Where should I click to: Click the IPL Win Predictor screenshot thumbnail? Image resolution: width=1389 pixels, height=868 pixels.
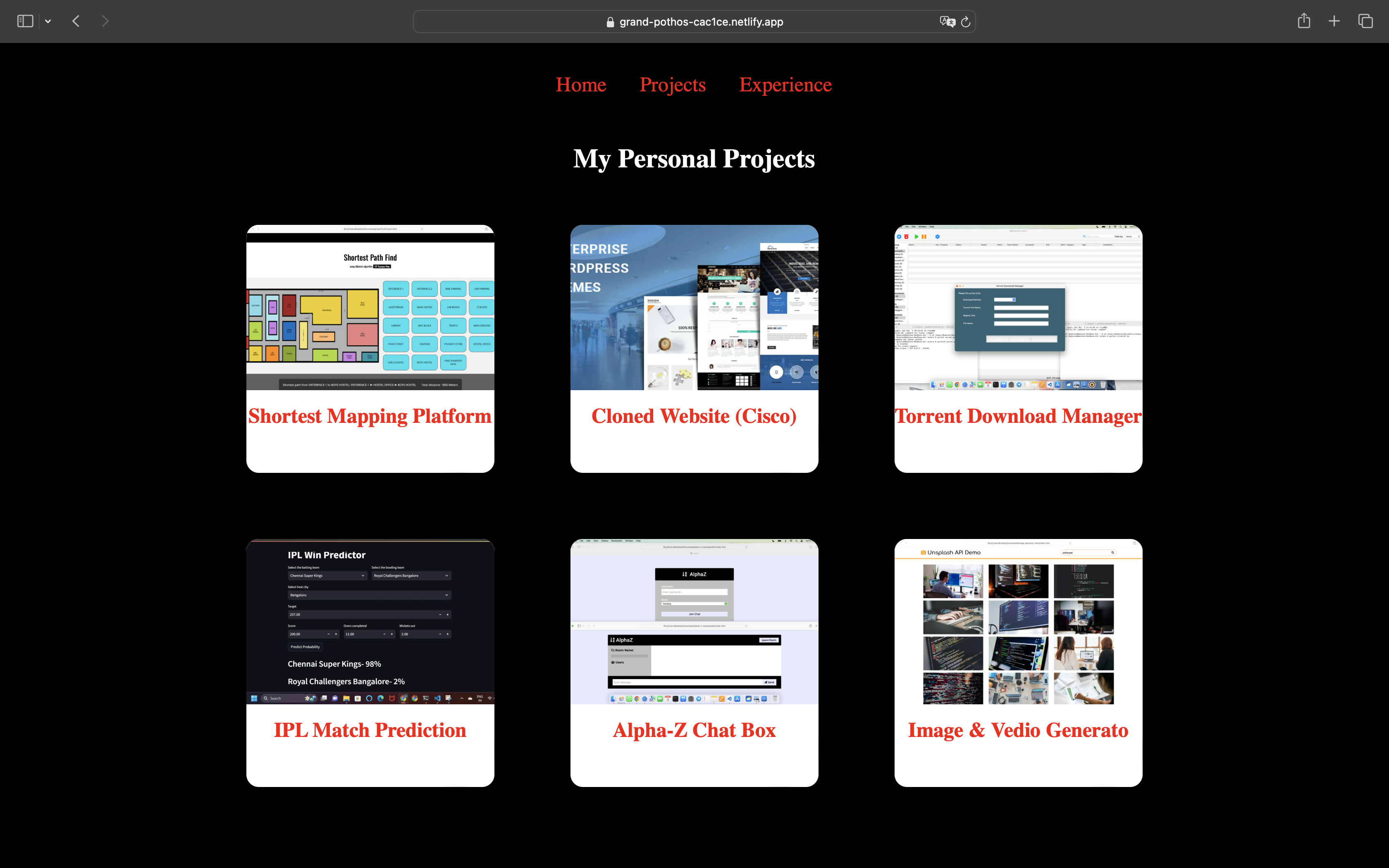(x=370, y=621)
